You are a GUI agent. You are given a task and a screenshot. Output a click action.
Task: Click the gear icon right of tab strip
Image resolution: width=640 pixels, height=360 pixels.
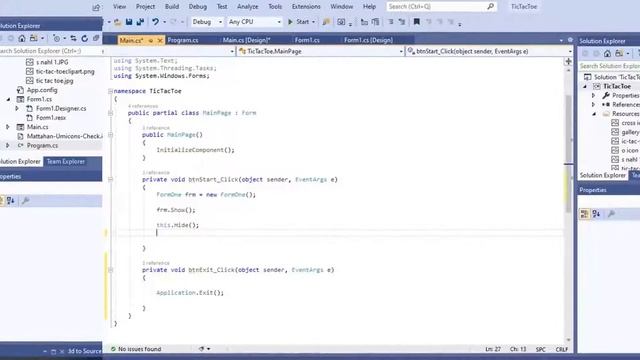click(x=570, y=40)
